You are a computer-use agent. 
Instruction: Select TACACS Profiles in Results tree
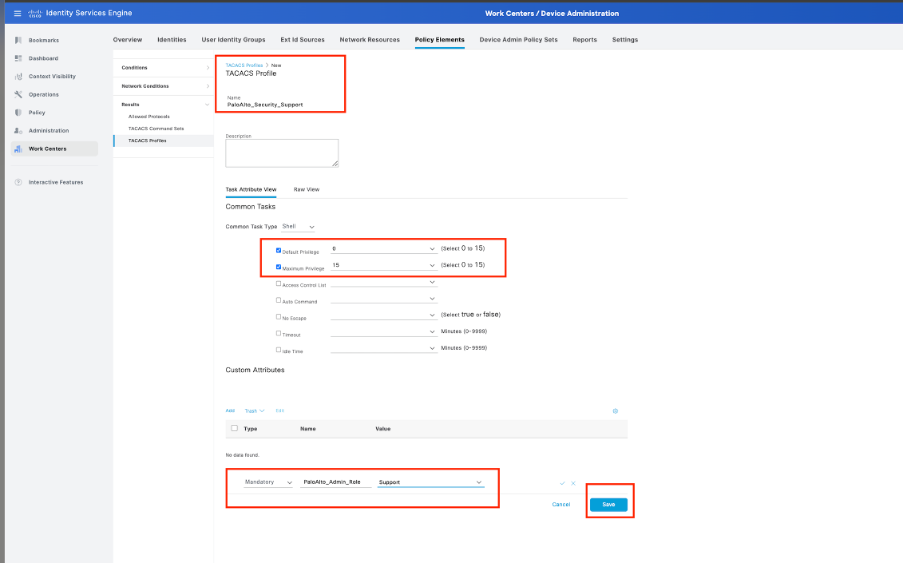click(x=147, y=141)
